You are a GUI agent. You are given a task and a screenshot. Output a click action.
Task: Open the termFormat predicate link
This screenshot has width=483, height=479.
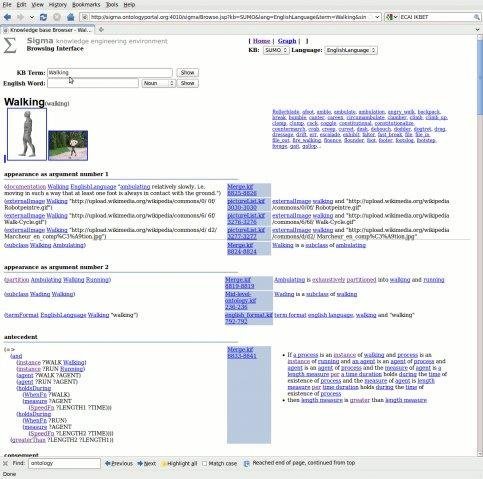(x=22, y=315)
